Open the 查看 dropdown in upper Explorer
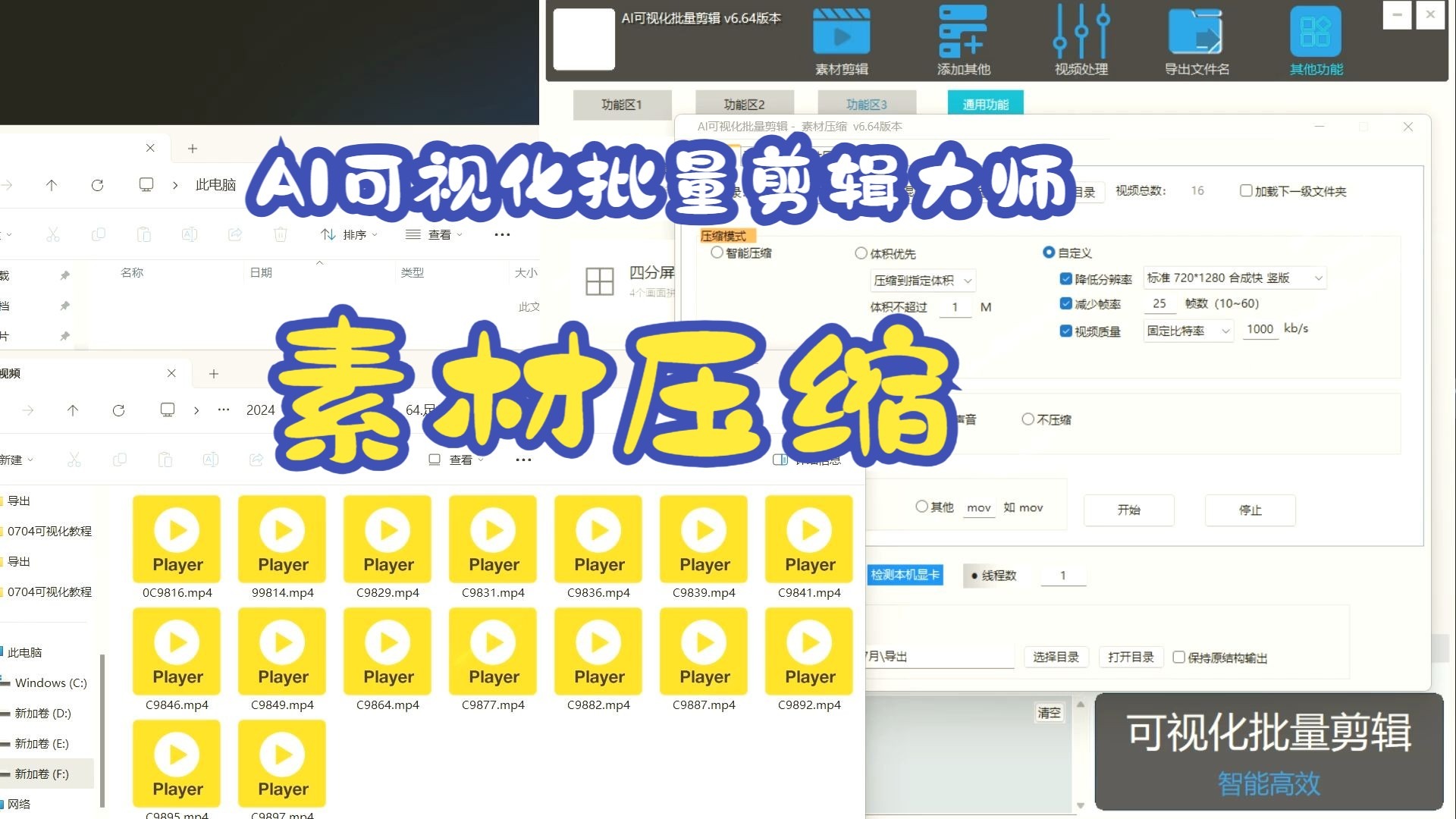 click(x=435, y=234)
